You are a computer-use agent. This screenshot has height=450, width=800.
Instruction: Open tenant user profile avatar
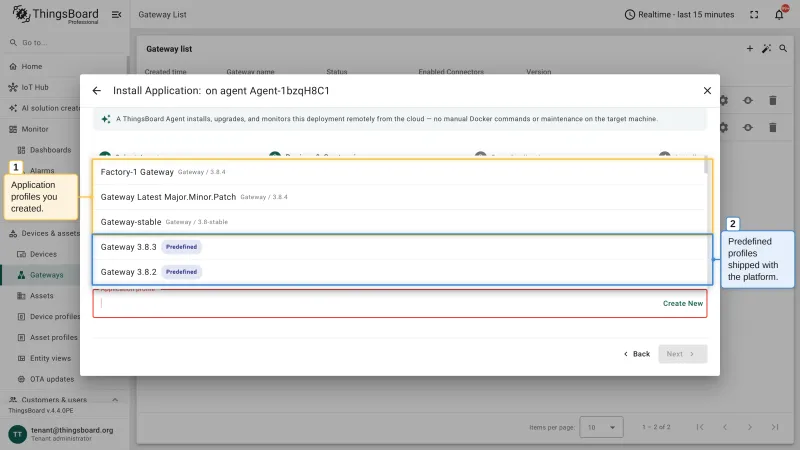click(17, 434)
